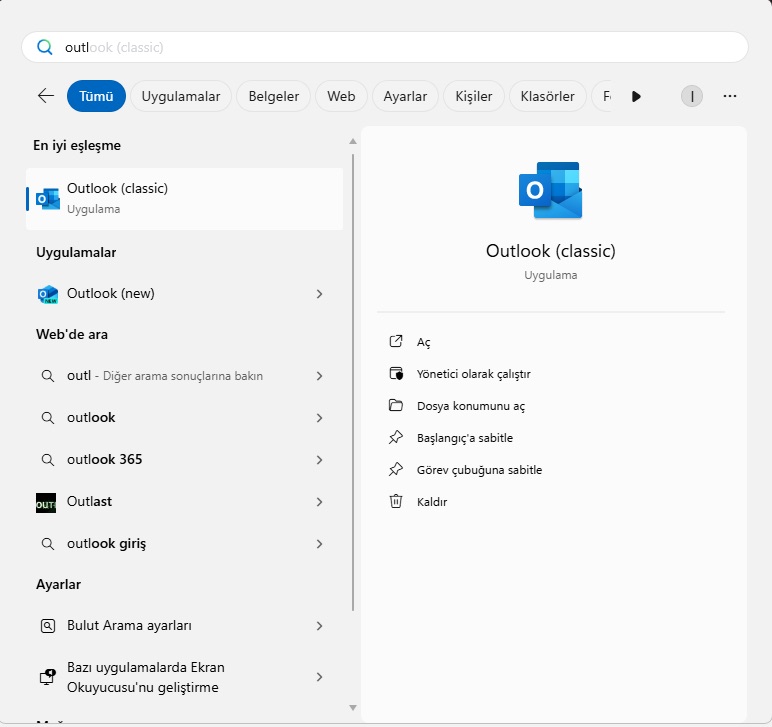
Task: Click the Outlook (new) app icon
Action: tap(47, 294)
